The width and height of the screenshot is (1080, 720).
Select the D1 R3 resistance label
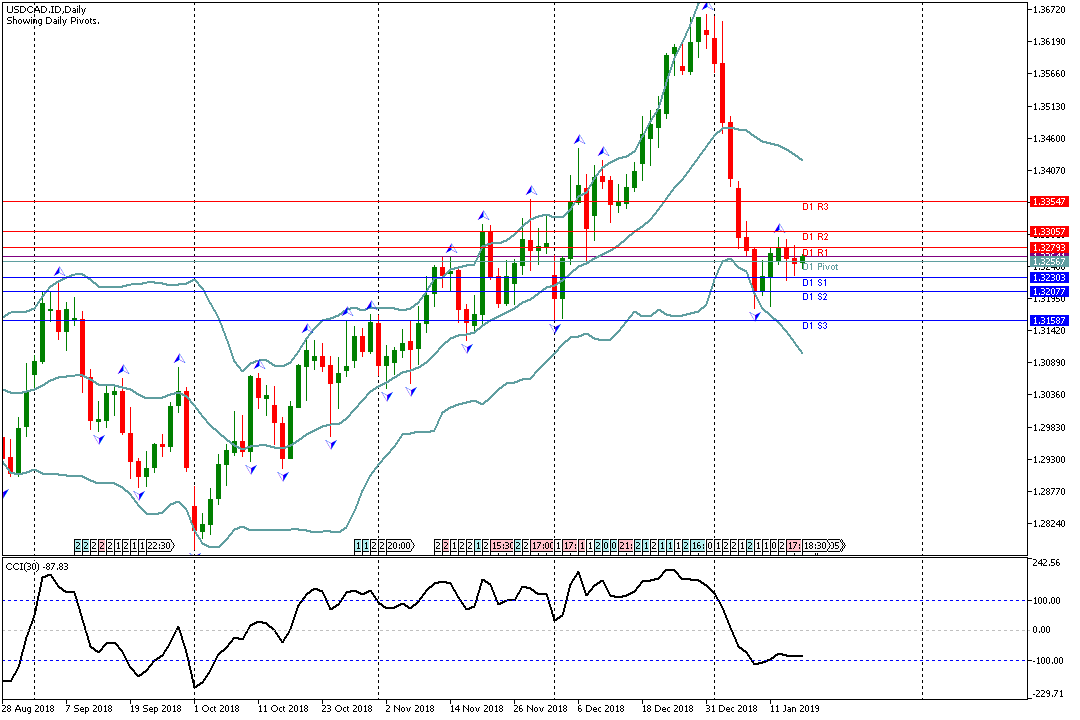816,207
